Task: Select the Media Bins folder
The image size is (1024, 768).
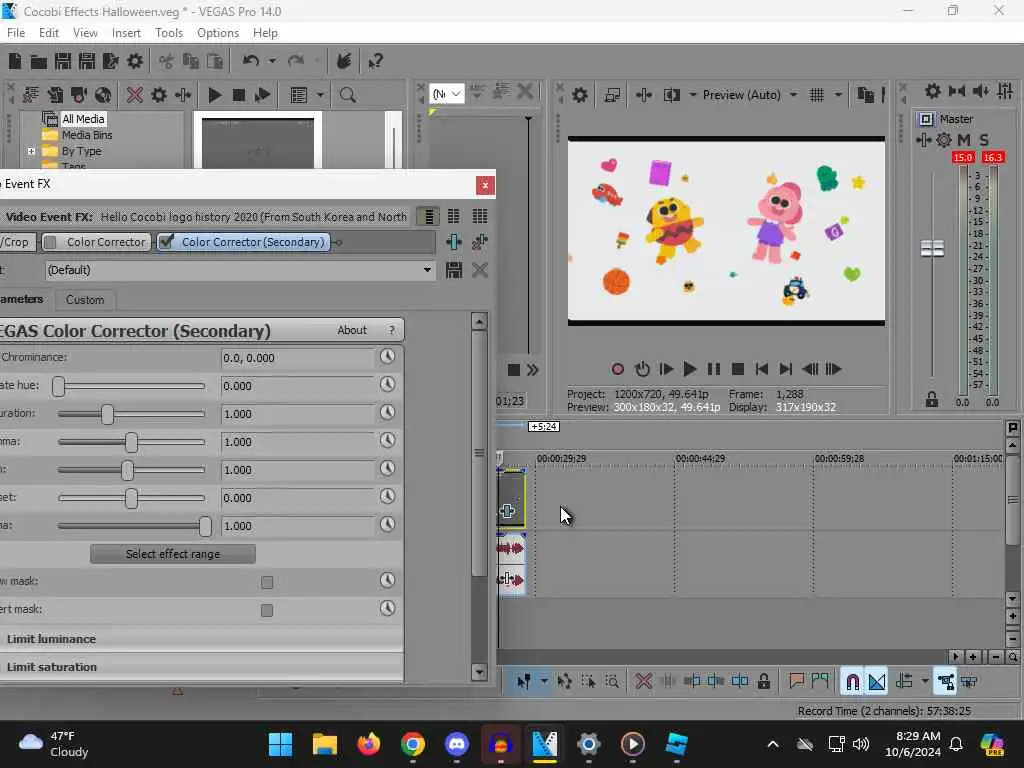Action: point(87,135)
